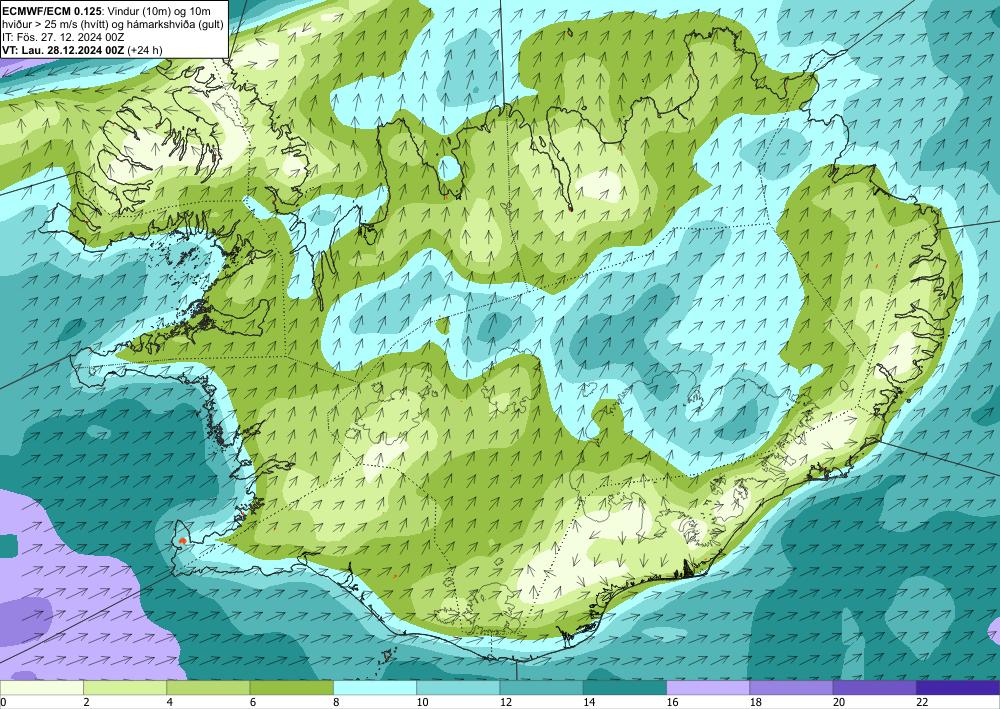The width and height of the screenshot is (1000, 709).
Task: Pick the cyan 10–12 m/s legend swatch
Action: click(458, 688)
